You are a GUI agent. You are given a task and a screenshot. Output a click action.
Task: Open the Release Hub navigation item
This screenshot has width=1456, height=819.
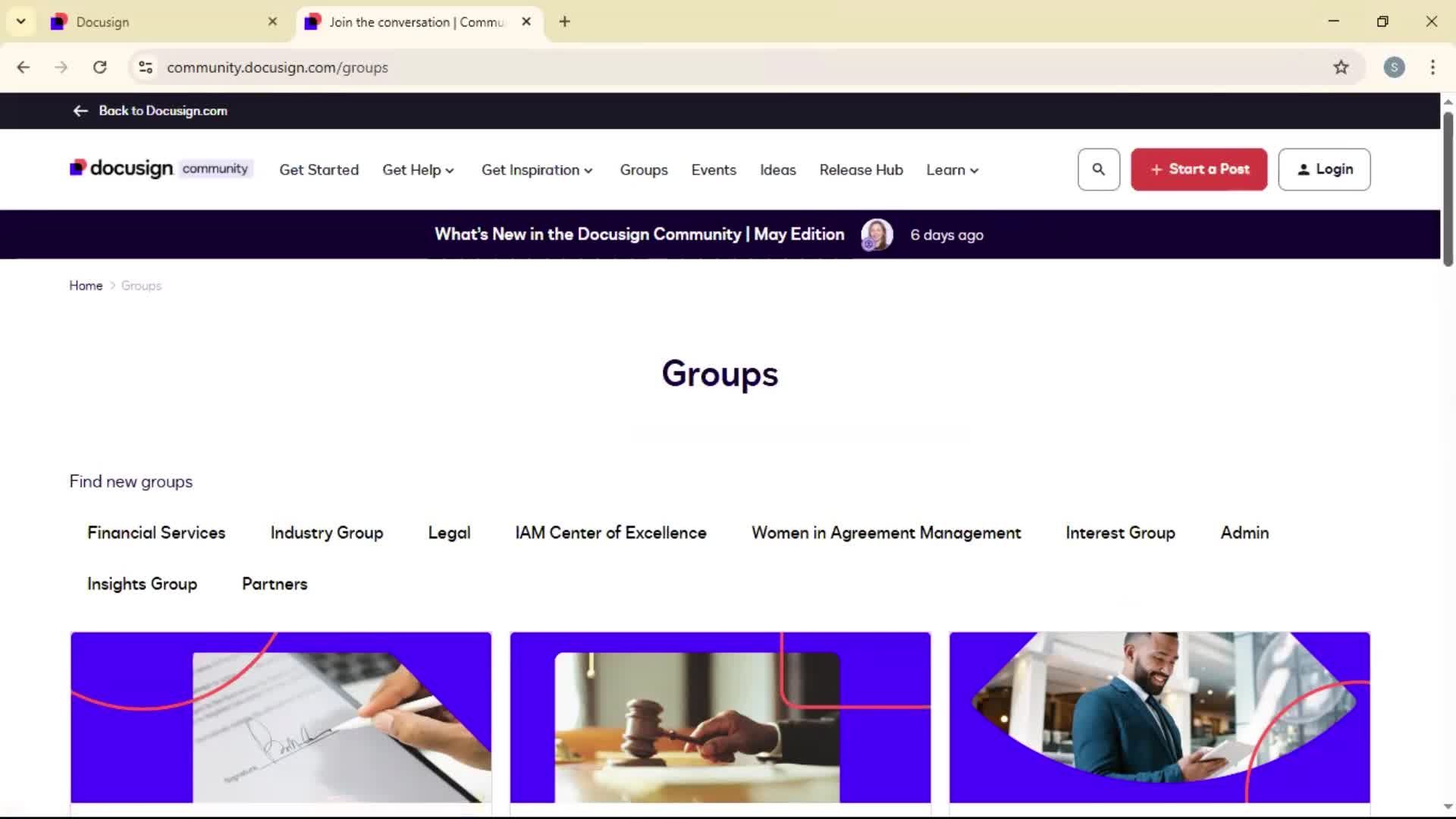coord(861,170)
